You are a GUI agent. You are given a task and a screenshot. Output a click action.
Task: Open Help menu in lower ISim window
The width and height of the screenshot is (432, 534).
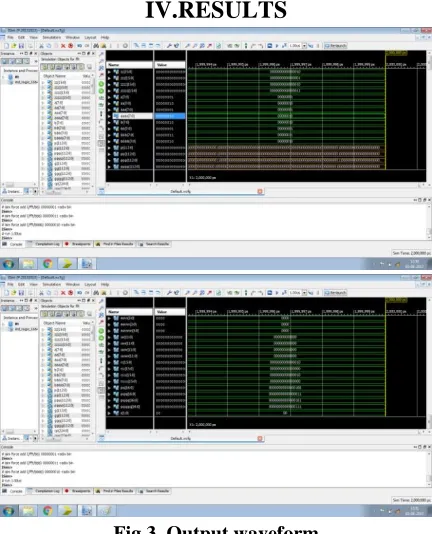click(x=105, y=284)
